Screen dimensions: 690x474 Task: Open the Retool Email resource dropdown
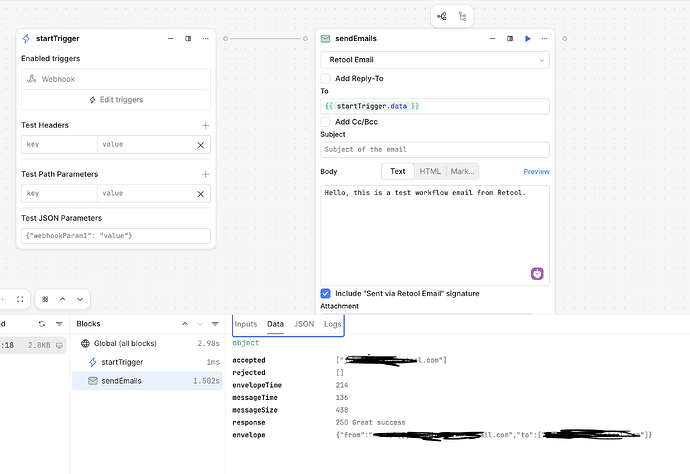[x=434, y=60]
